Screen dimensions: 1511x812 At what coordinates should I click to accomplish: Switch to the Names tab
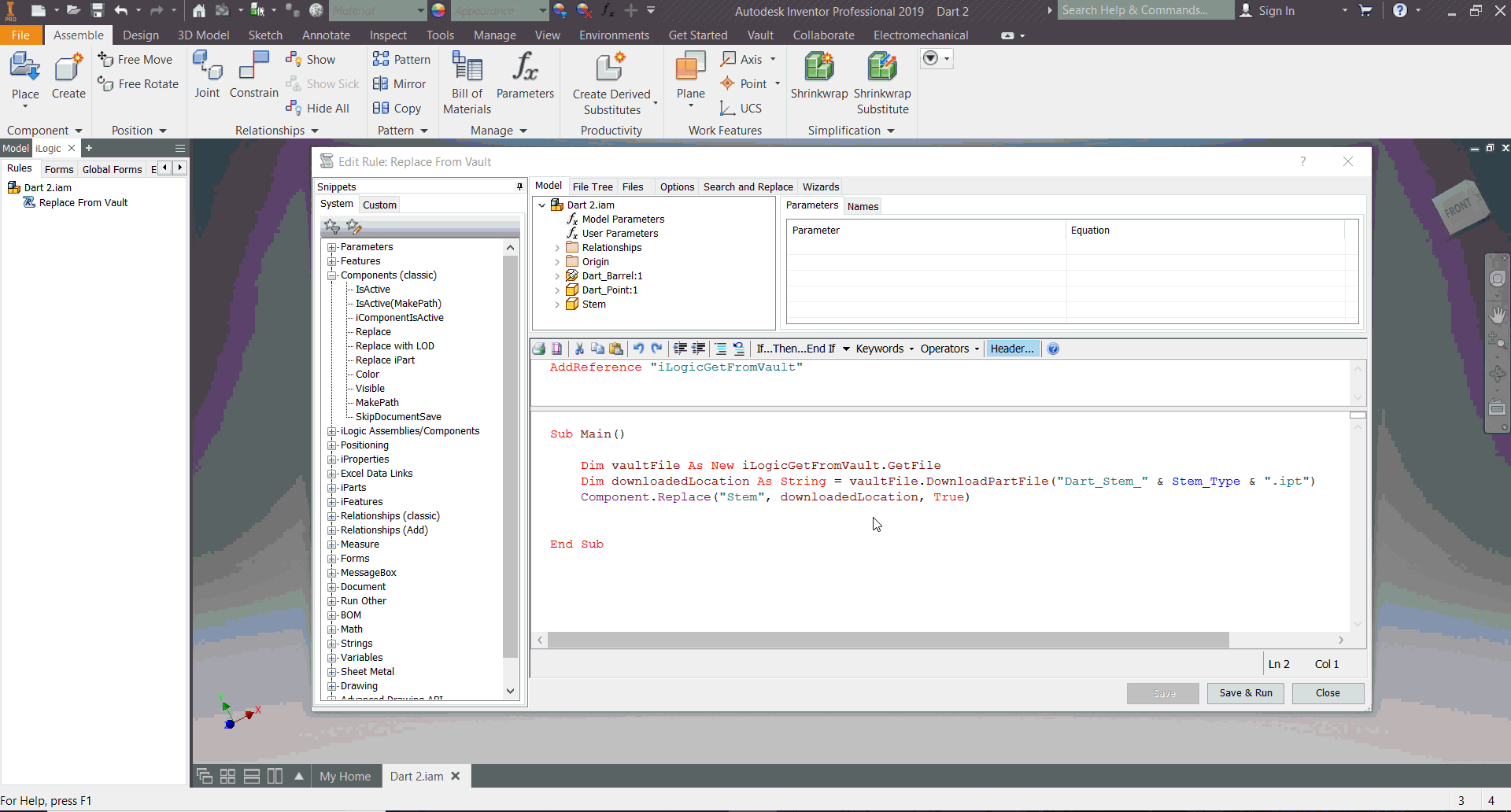coord(863,206)
